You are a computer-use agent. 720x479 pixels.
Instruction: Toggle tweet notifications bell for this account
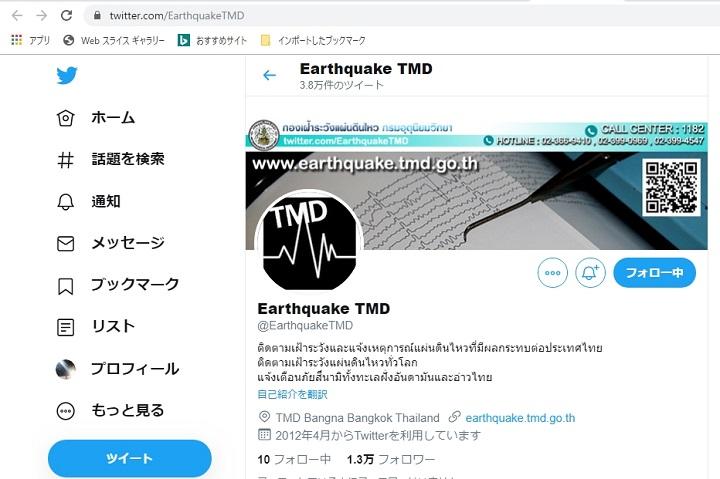pyautogui.click(x=590, y=273)
